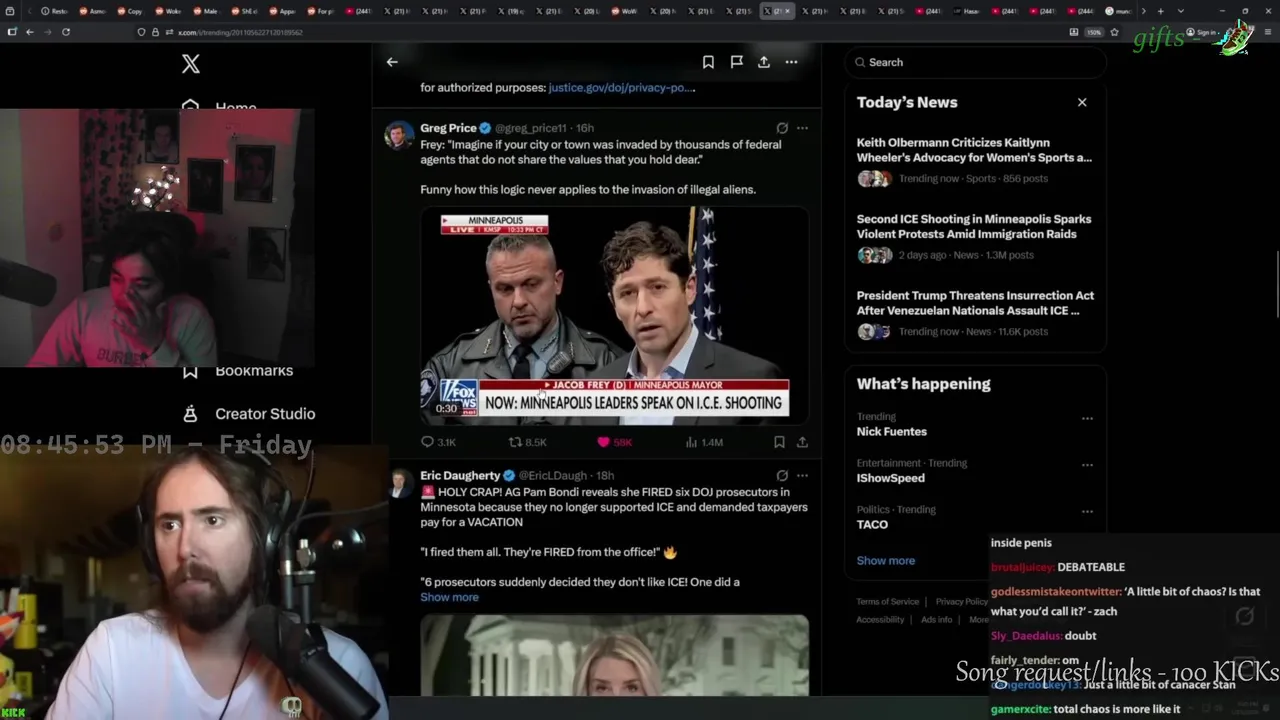Viewport: 1280px width, 720px height.
Task: Open the Terms of Service footer link
Action: click(x=887, y=602)
